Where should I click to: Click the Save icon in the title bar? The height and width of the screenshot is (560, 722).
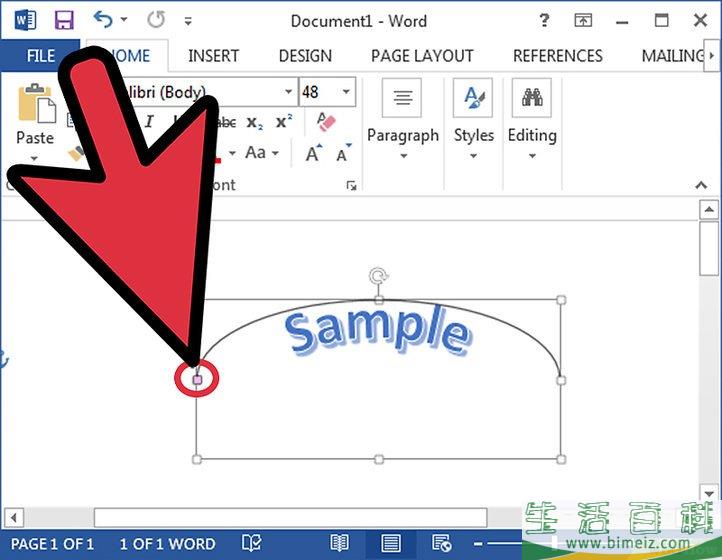tap(64, 20)
